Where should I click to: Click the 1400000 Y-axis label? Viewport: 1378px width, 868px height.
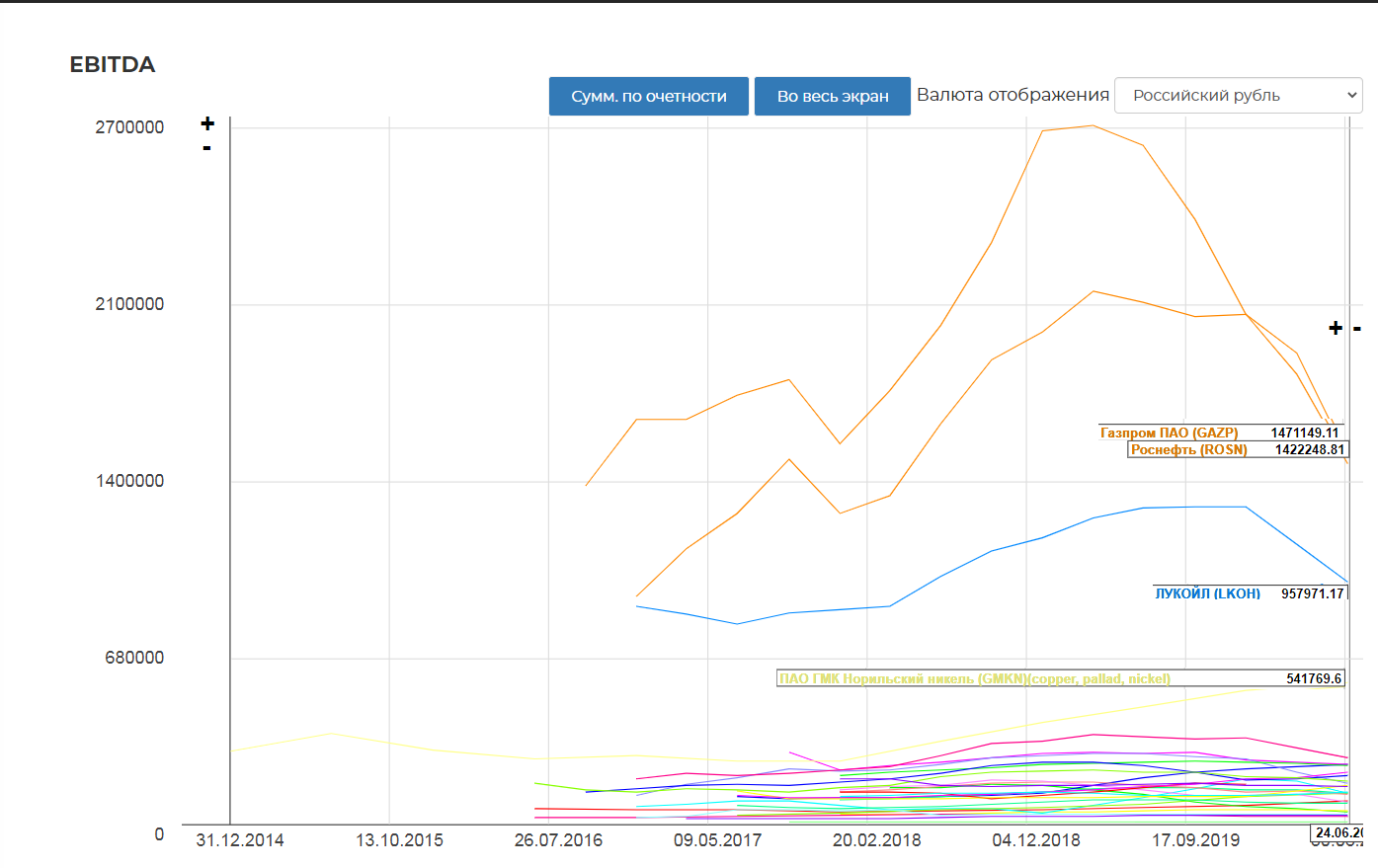[129, 481]
